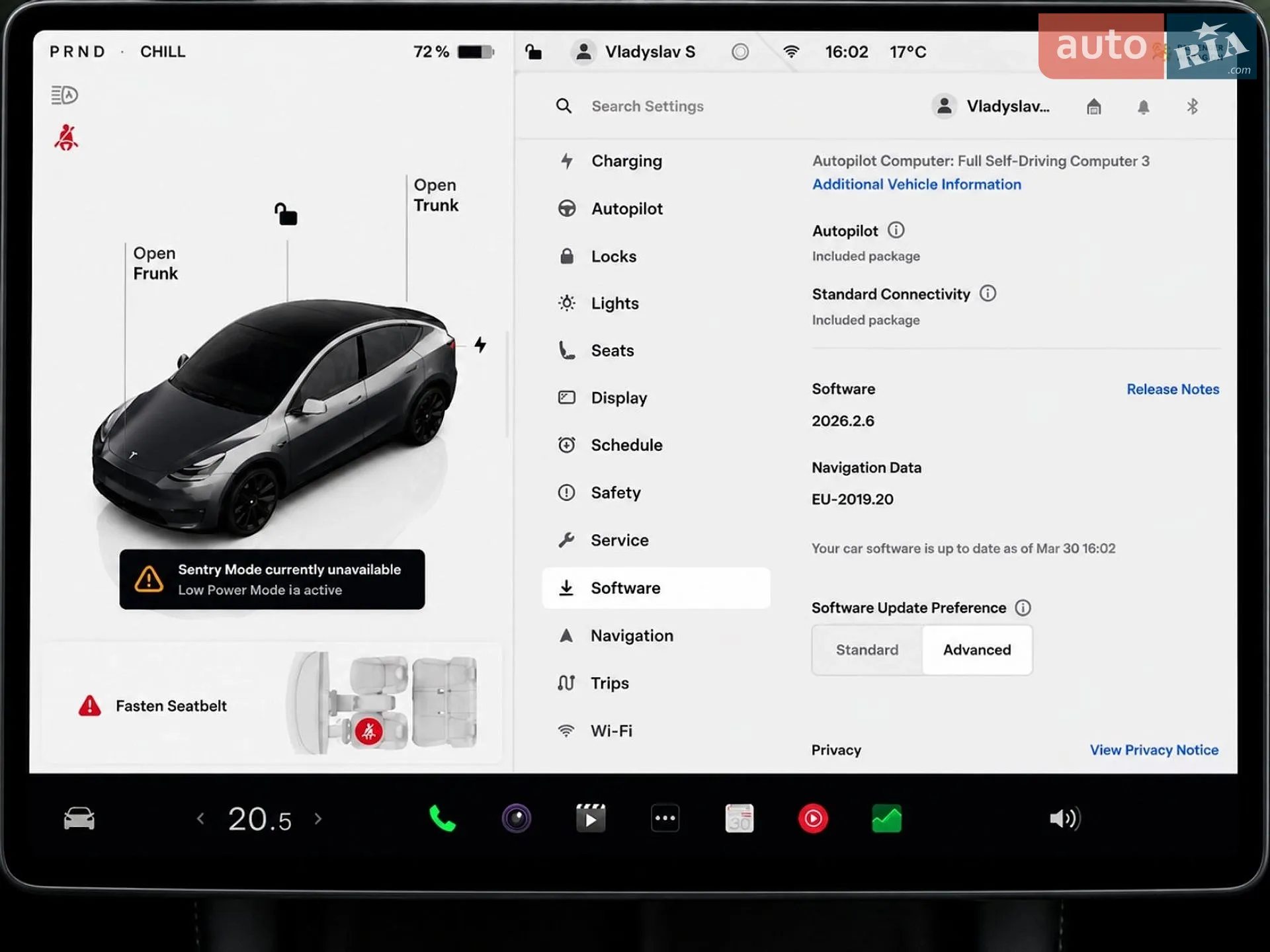Tap the 72 % battery percentage
The image size is (1270, 952).
point(431,52)
